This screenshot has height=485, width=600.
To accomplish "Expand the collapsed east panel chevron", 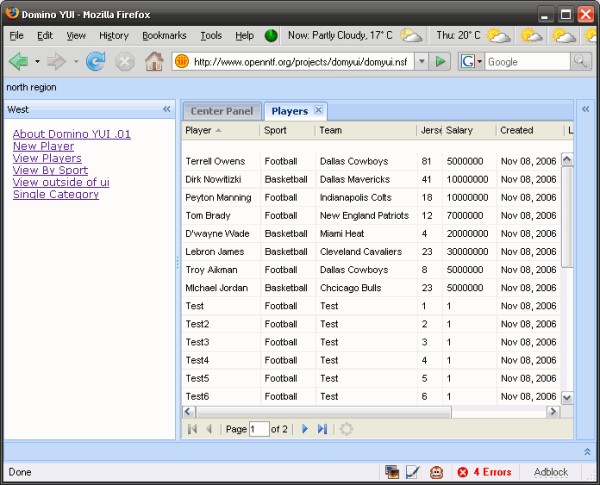I will pyautogui.click(x=585, y=109).
